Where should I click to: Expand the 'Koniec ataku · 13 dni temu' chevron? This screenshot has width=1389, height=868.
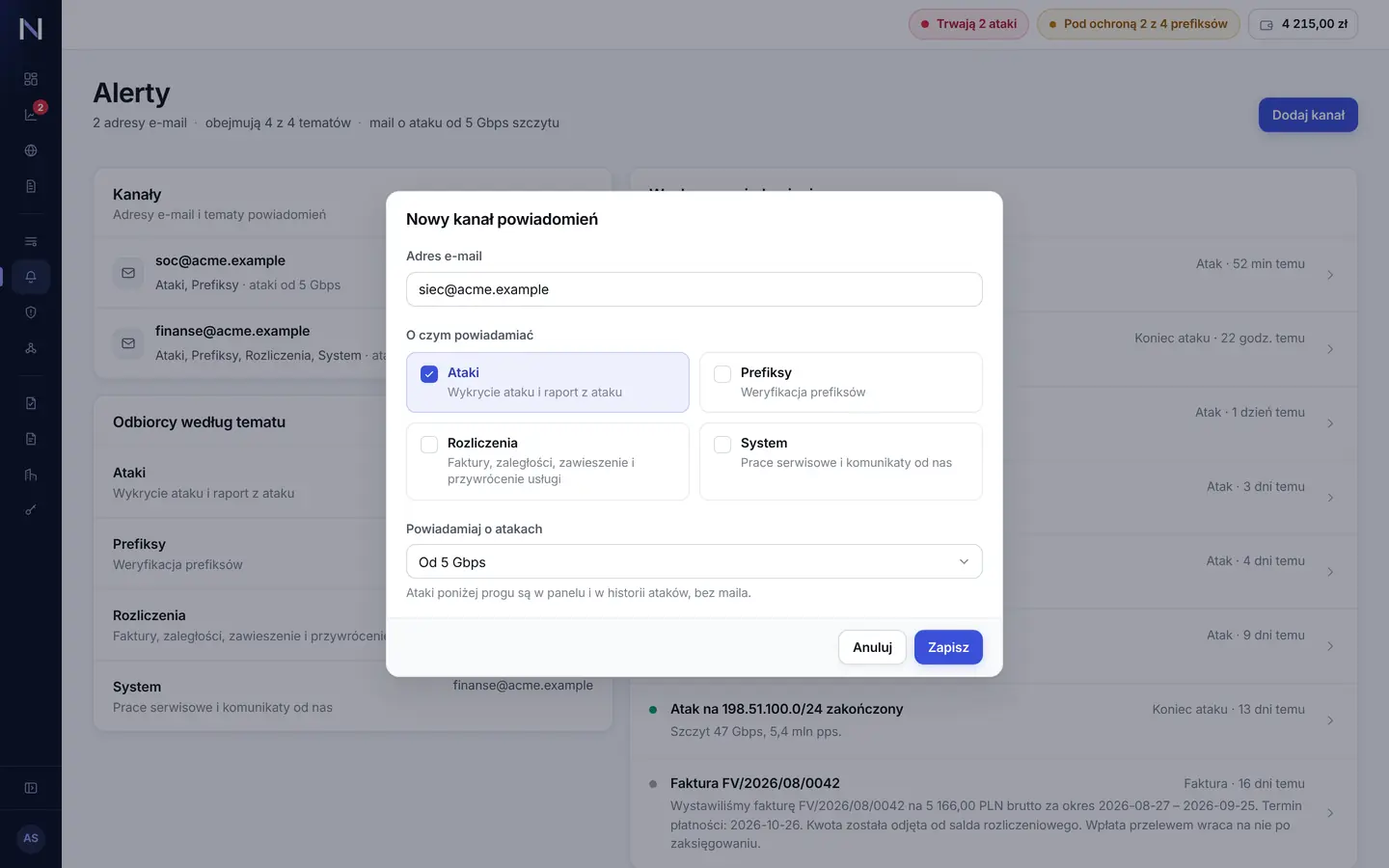[x=1330, y=720]
